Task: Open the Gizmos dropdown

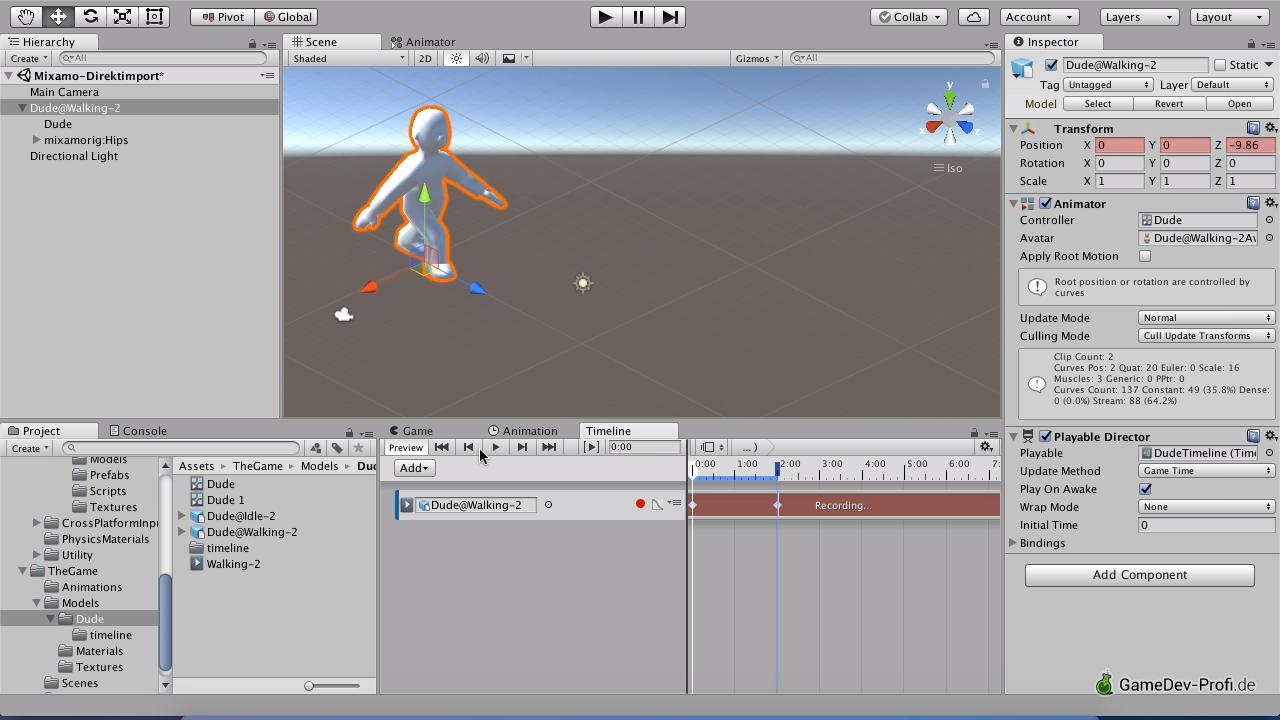Action: tap(756, 58)
